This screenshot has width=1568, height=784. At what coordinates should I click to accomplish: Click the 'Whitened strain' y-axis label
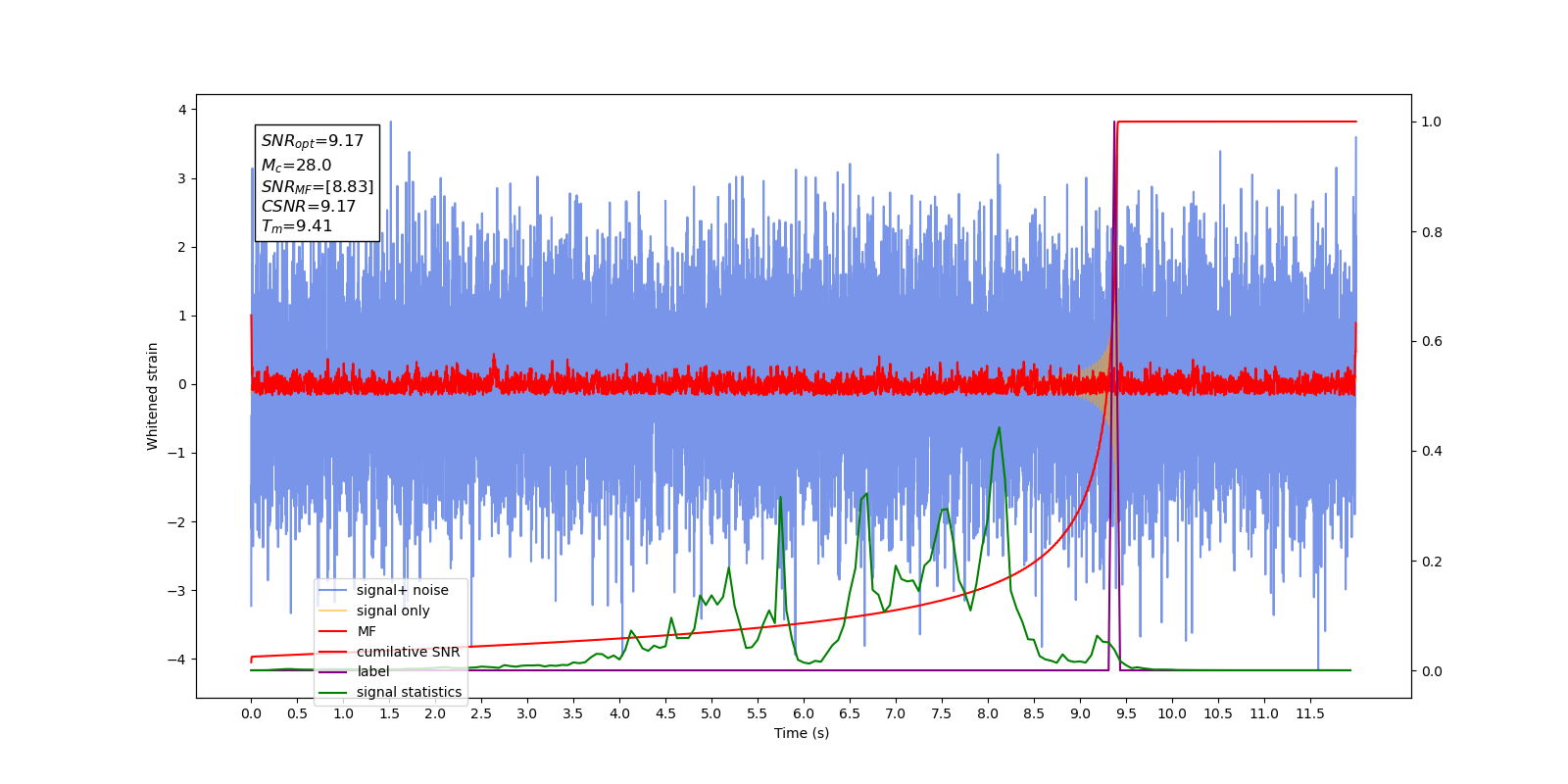pos(152,396)
